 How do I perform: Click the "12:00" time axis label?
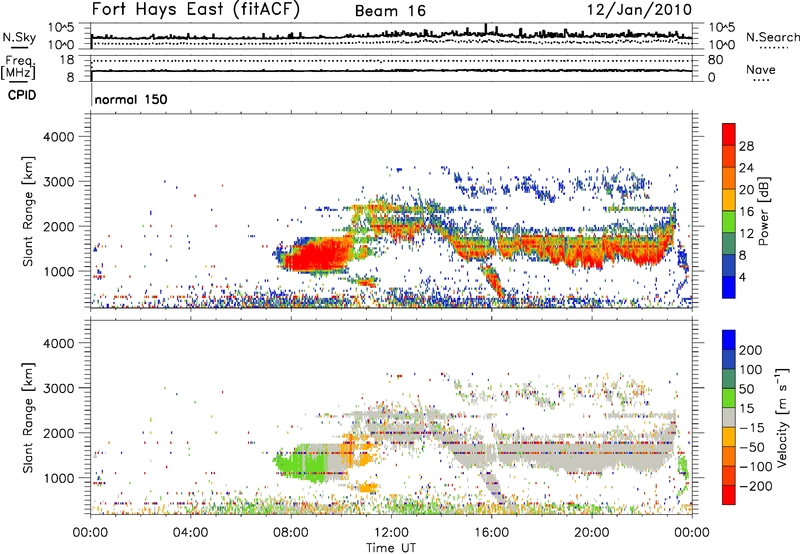click(x=391, y=533)
